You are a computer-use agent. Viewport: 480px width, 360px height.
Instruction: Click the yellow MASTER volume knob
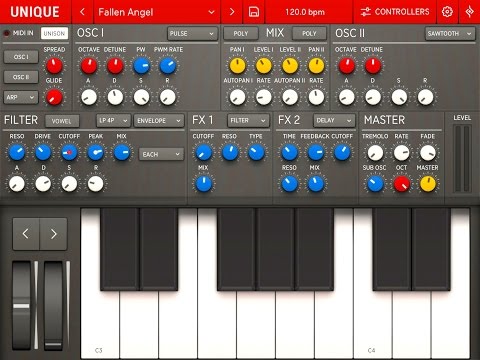[428, 184]
